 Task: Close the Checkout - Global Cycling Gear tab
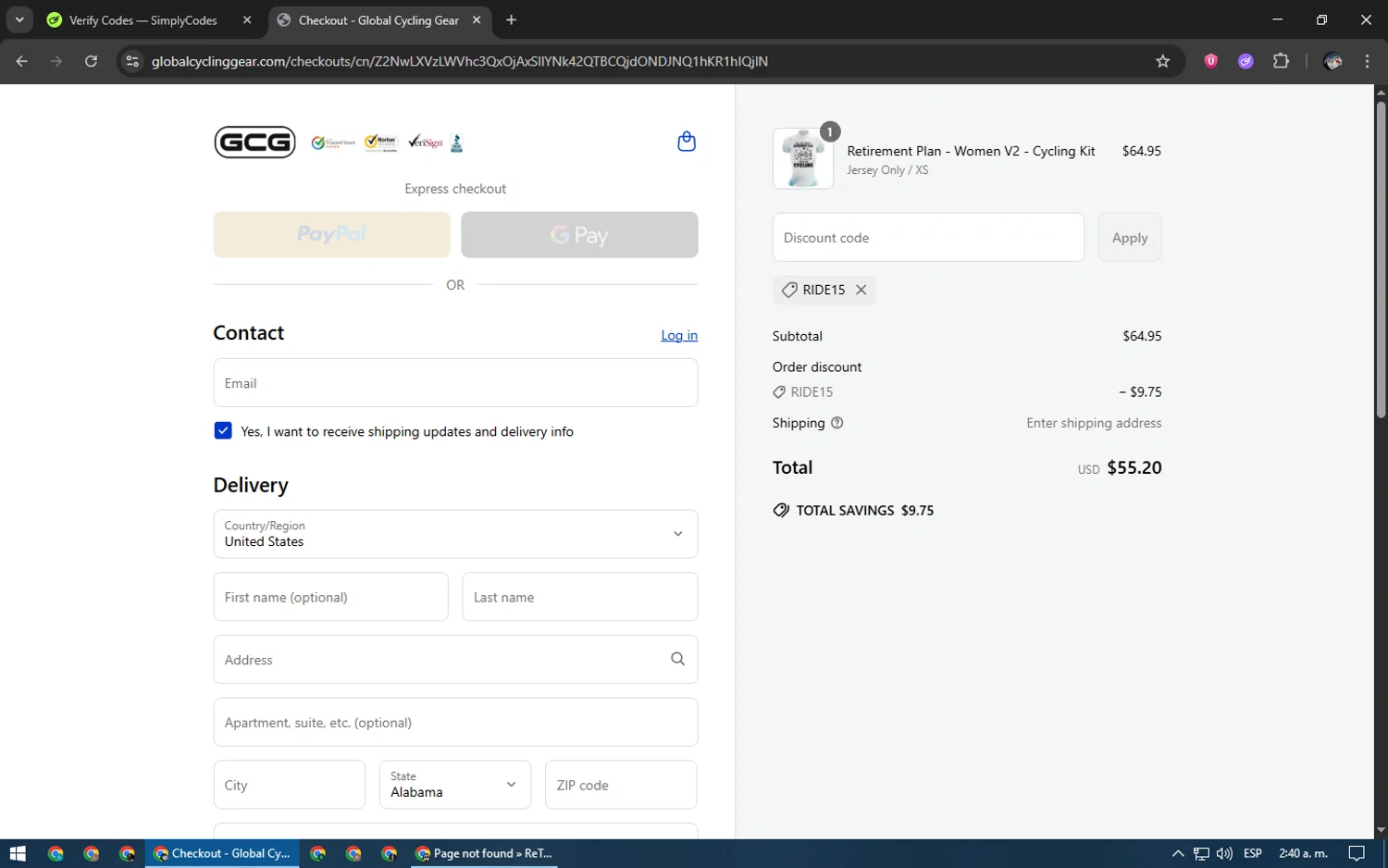point(477,19)
